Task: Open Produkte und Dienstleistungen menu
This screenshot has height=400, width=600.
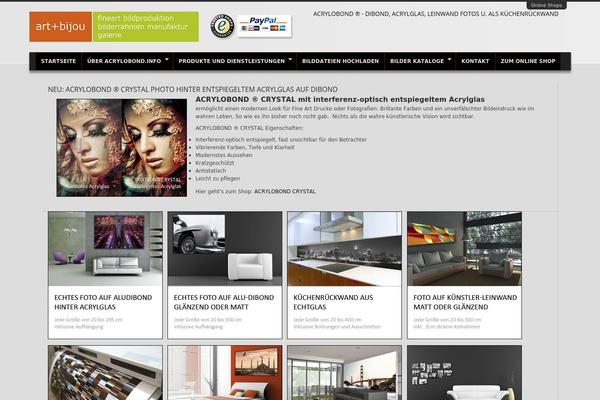Action: pos(232,61)
